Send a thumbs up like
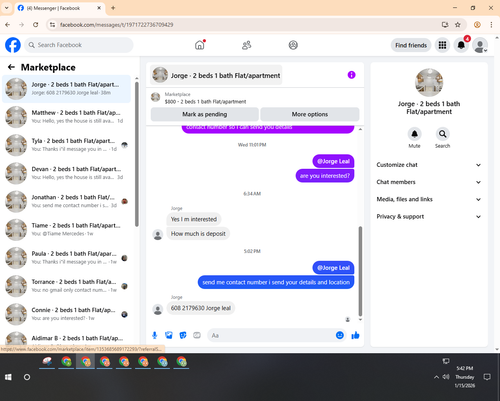 [x=355, y=335]
